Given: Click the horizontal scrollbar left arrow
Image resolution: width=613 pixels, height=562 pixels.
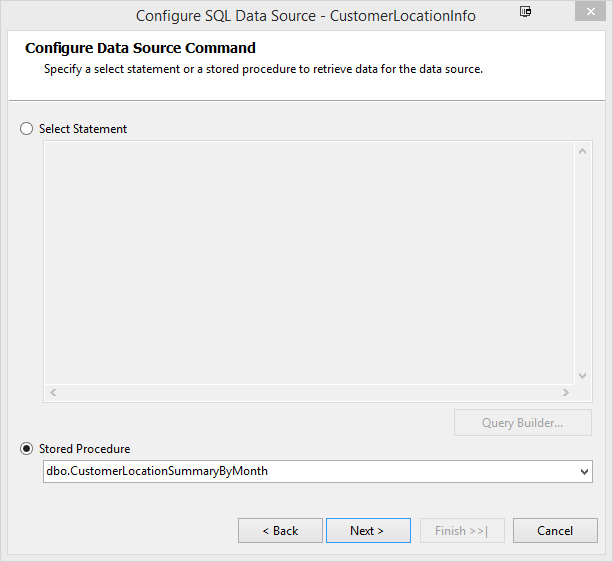Looking at the screenshot, I should pos(53,393).
